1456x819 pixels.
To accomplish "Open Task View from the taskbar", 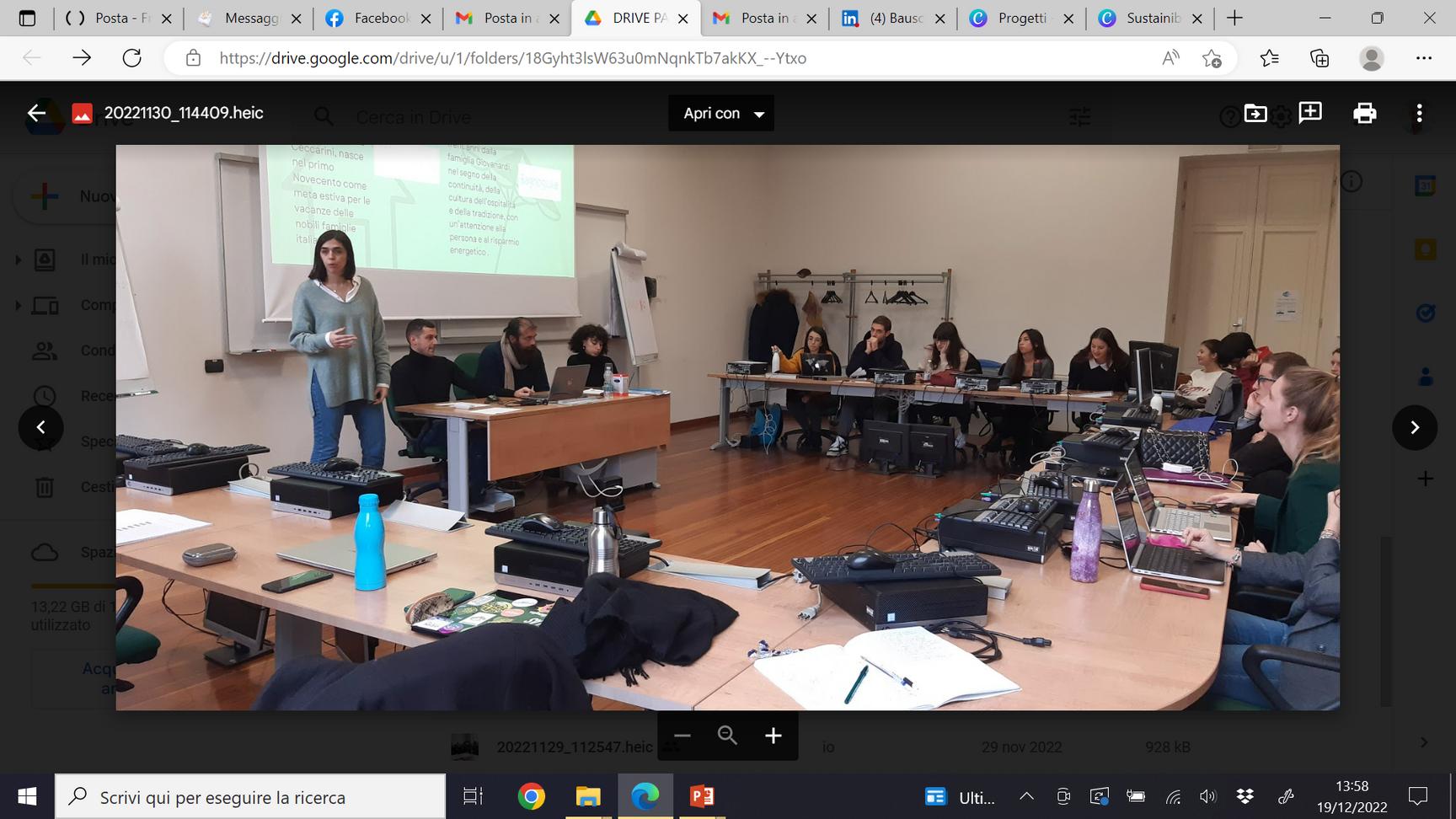I will click(473, 796).
